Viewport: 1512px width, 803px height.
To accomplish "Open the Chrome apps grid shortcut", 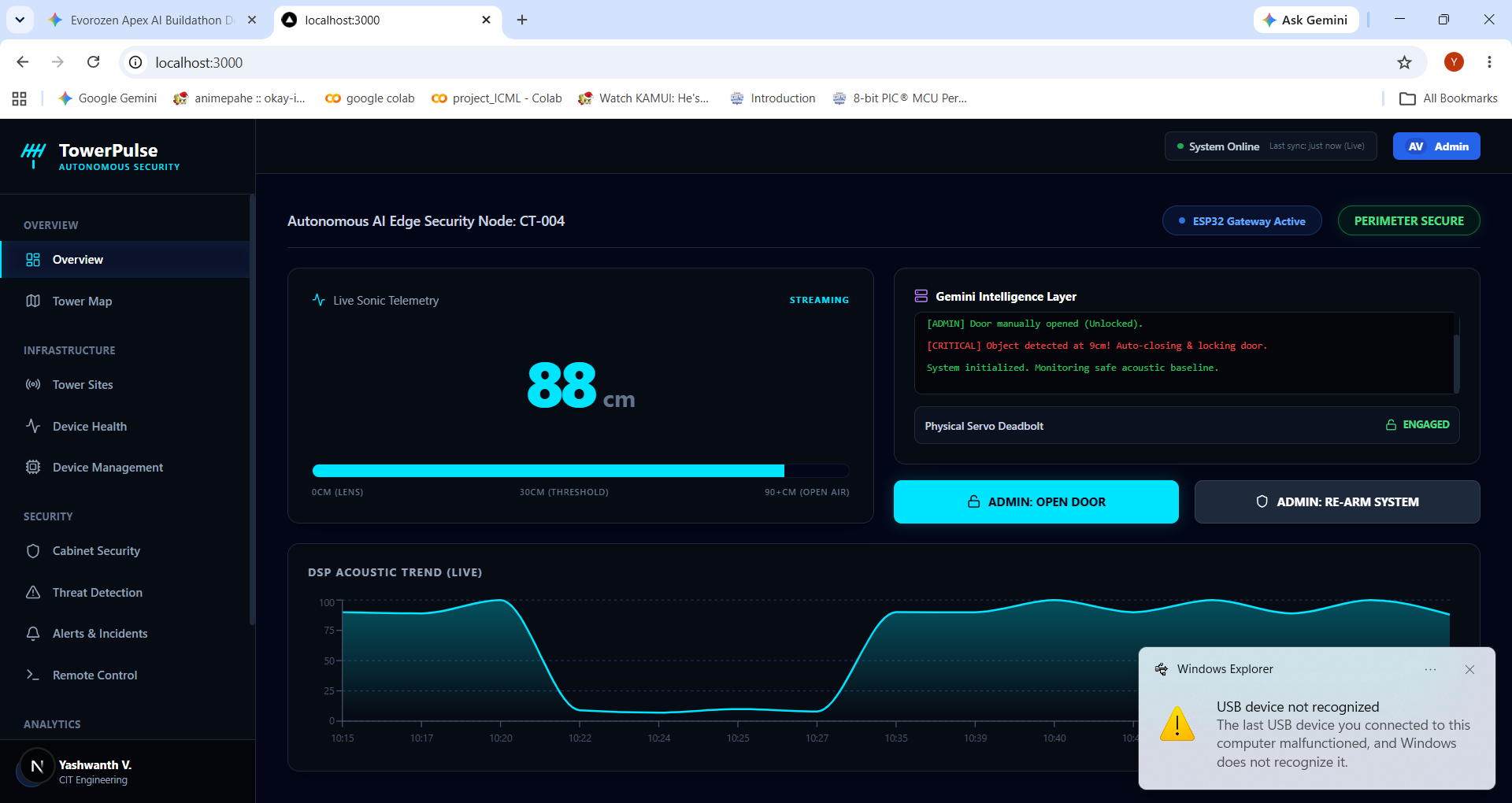I will click(20, 98).
